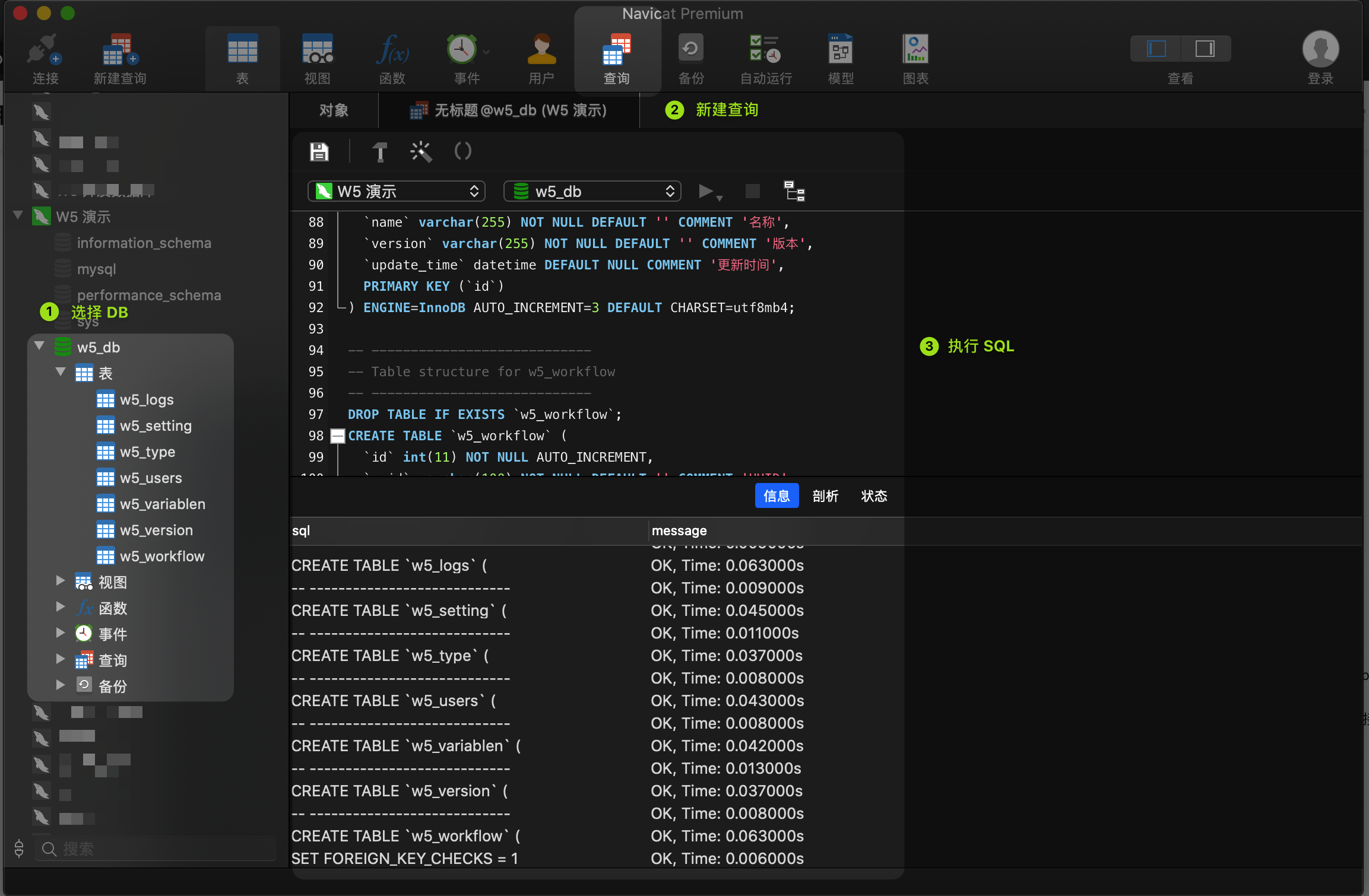Collapse the w5_db tree node

click(x=39, y=347)
